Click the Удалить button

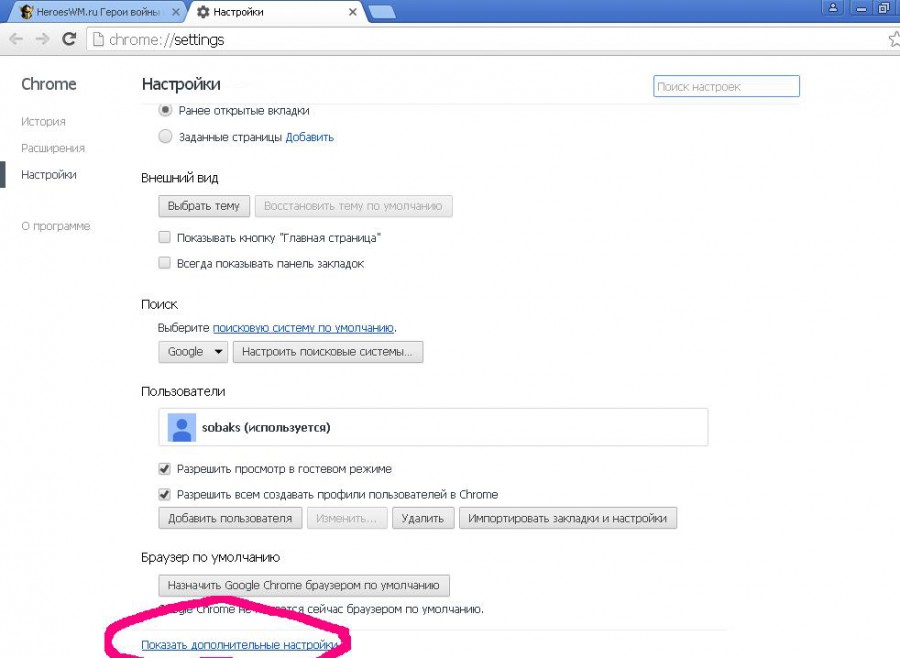coord(424,518)
